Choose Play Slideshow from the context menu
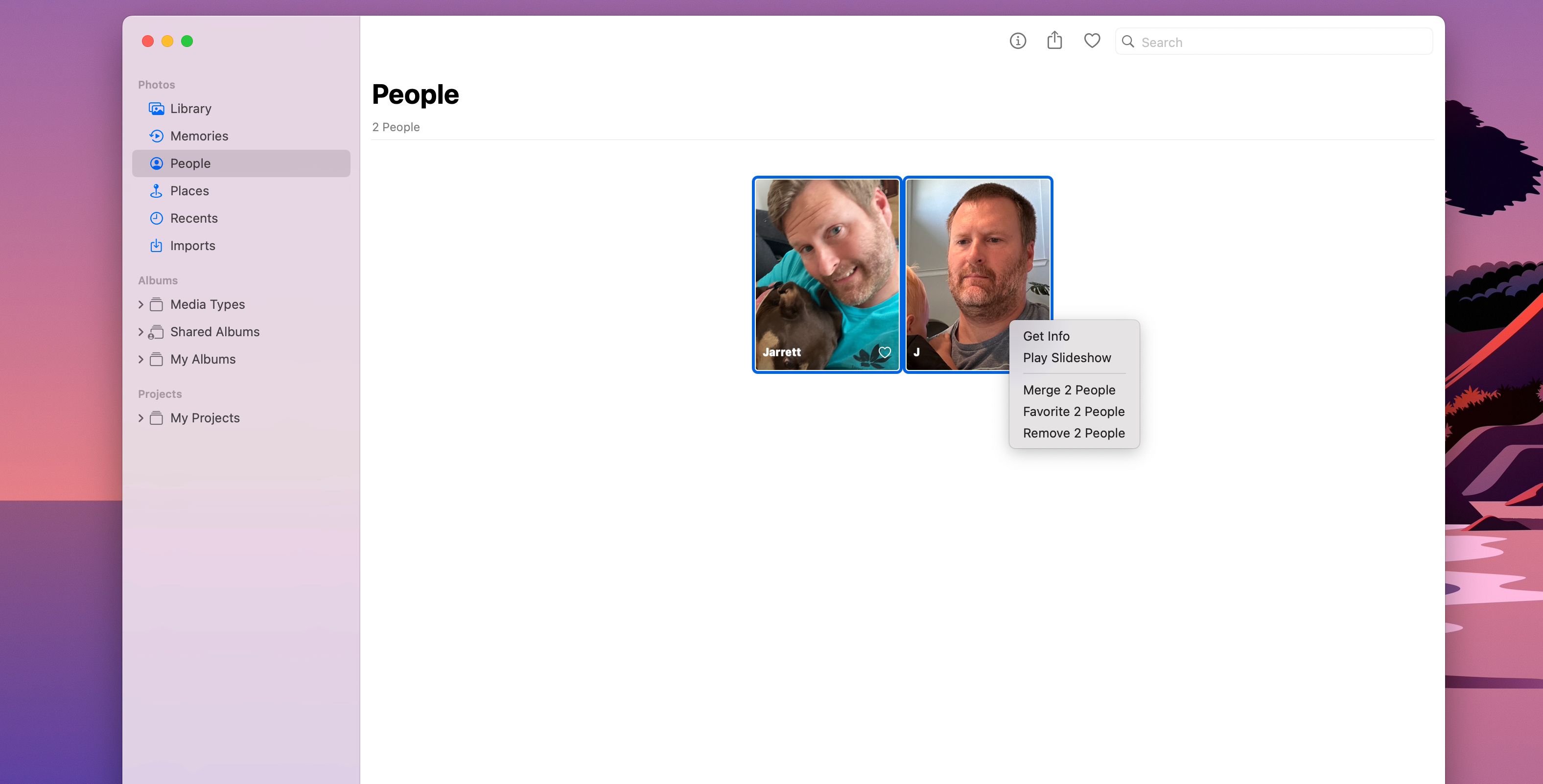This screenshot has height=784, width=1543. point(1067,358)
